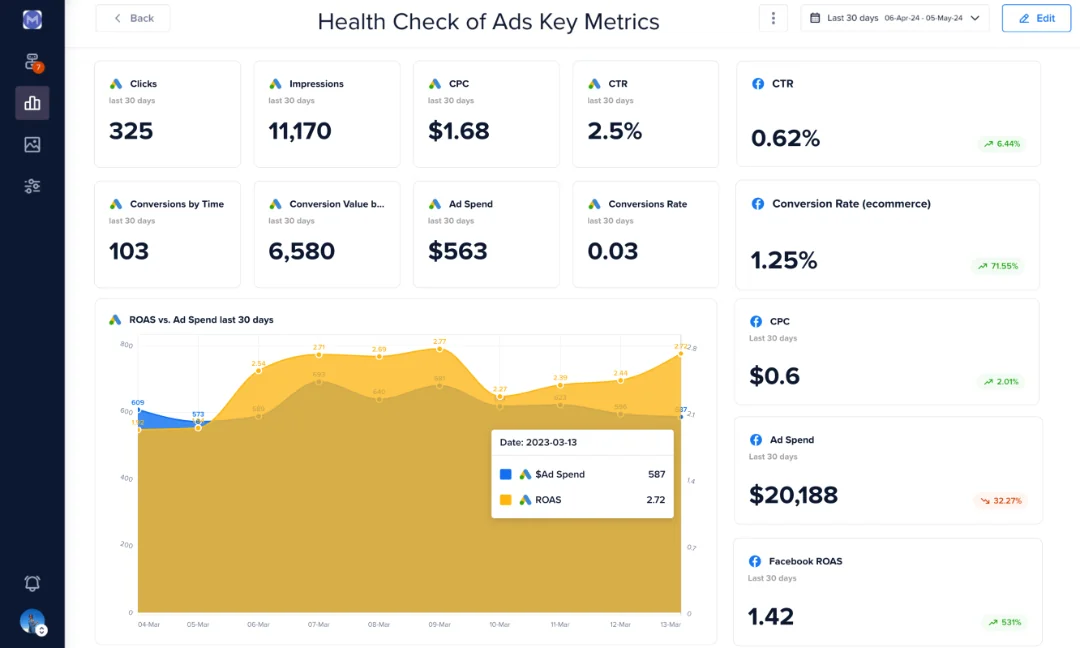The image size is (1080, 648).
Task: Click the 2.01% change badge
Action: point(1001,382)
